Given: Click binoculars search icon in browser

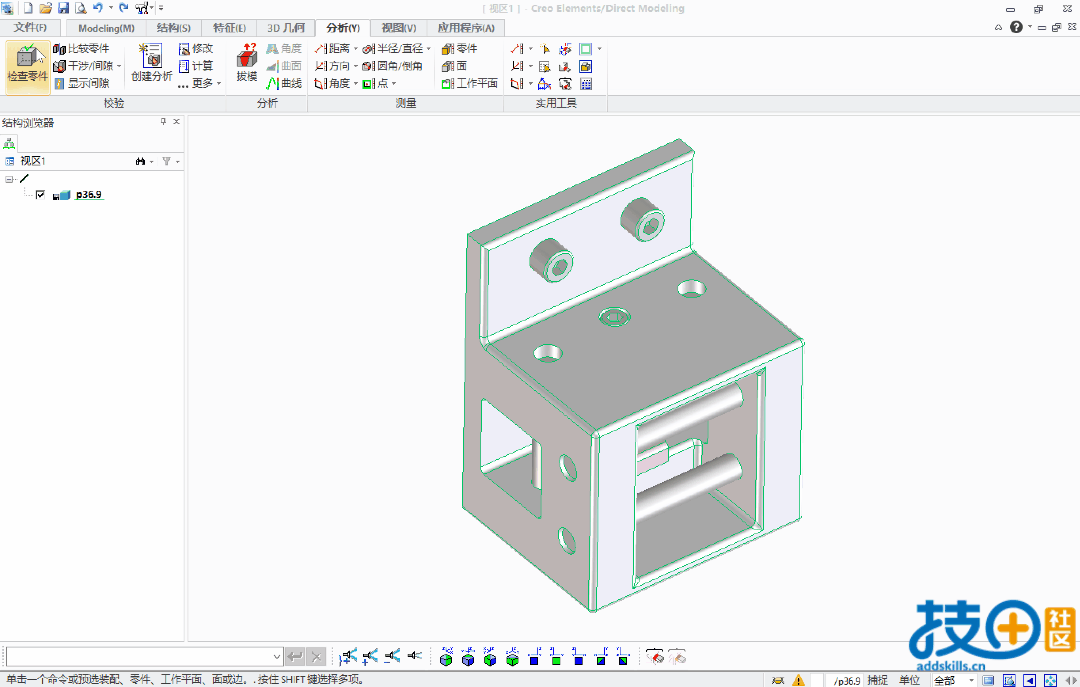Looking at the screenshot, I should point(141,161).
